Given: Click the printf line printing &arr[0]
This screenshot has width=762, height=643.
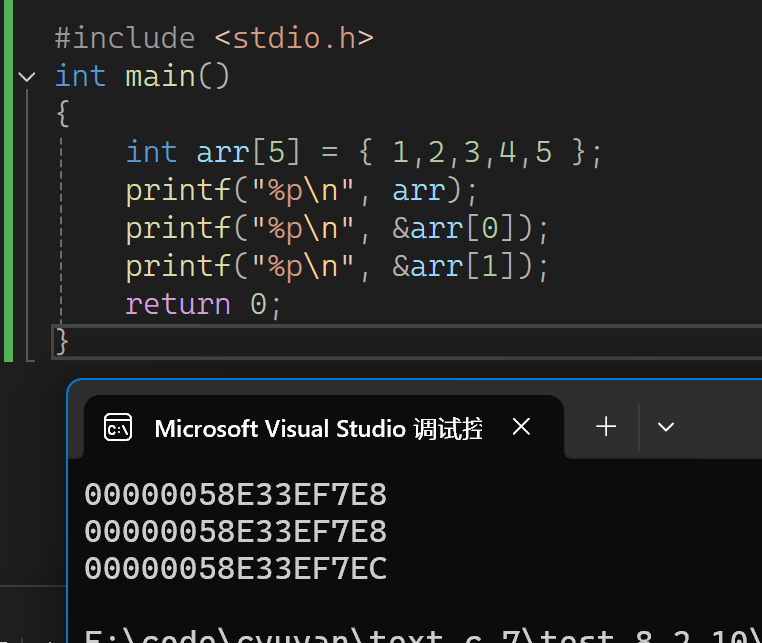Looking at the screenshot, I should click(x=337, y=228).
